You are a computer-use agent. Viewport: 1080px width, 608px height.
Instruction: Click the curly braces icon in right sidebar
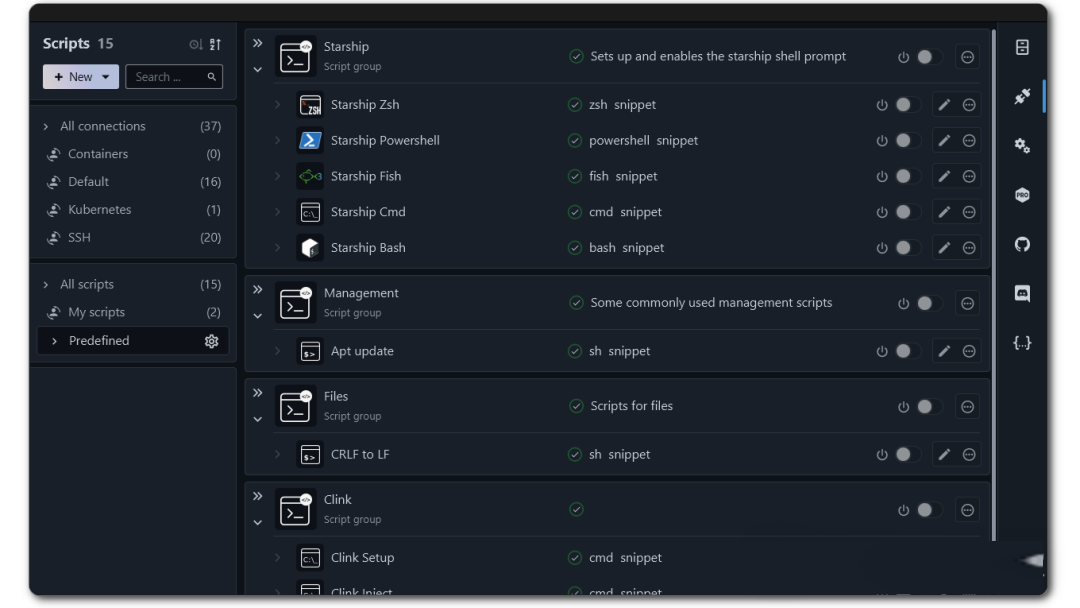[1022, 343]
